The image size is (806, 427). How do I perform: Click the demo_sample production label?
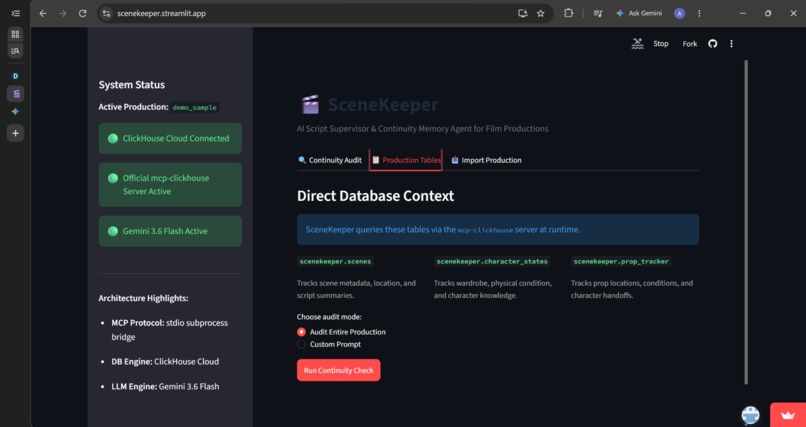coord(195,107)
